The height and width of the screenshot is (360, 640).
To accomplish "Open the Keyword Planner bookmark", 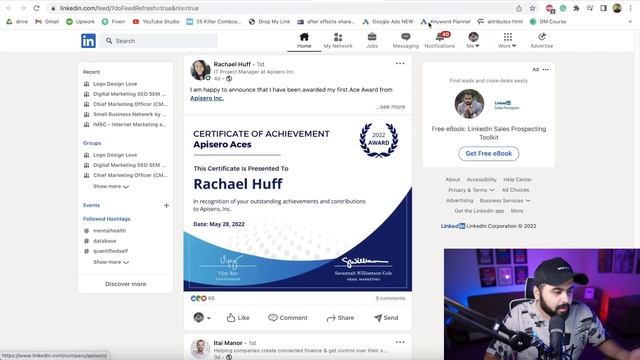I will [x=446, y=22].
